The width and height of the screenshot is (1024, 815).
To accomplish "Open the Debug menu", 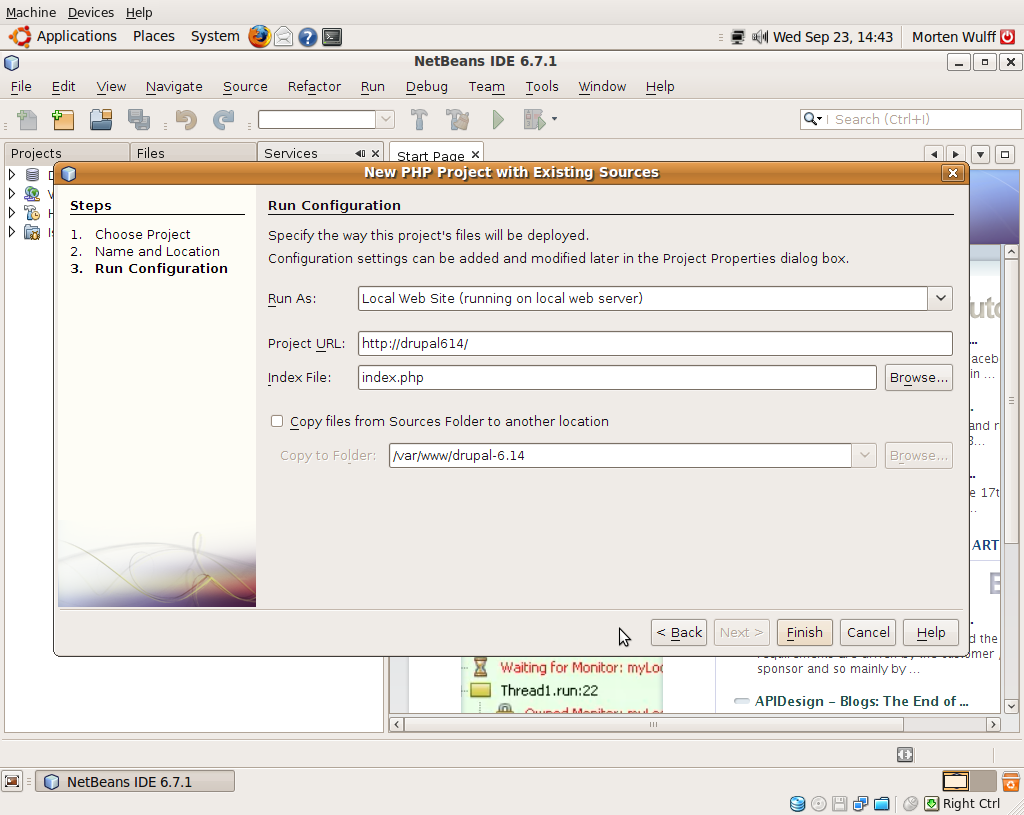I will (x=426, y=86).
